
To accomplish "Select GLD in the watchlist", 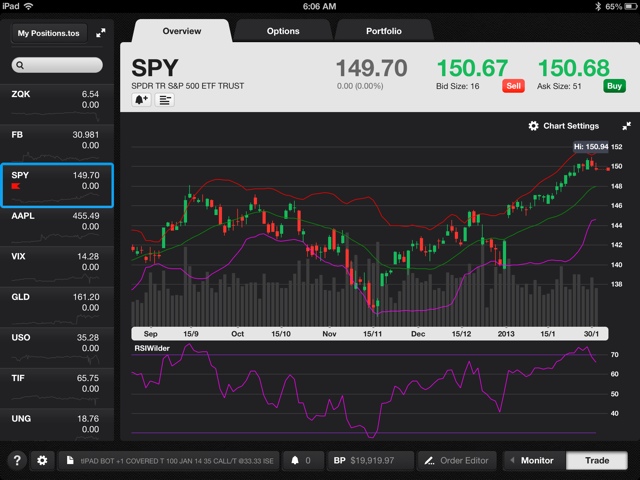I will (57, 307).
